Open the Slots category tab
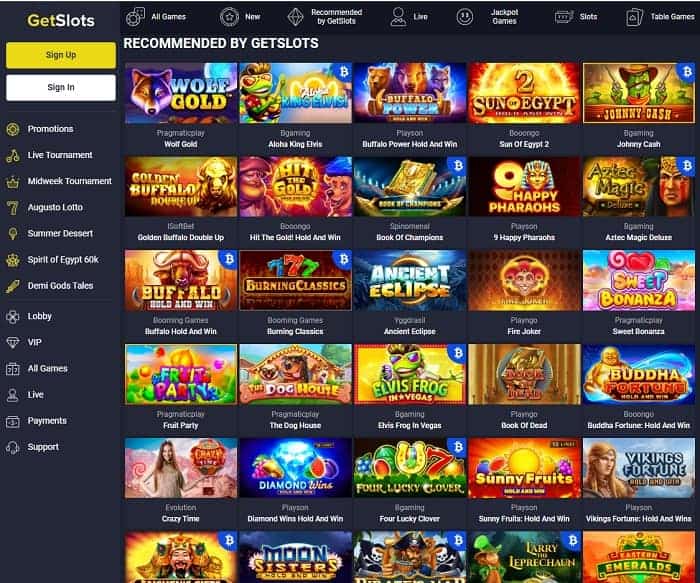This screenshot has width=700, height=583. [576, 17]
